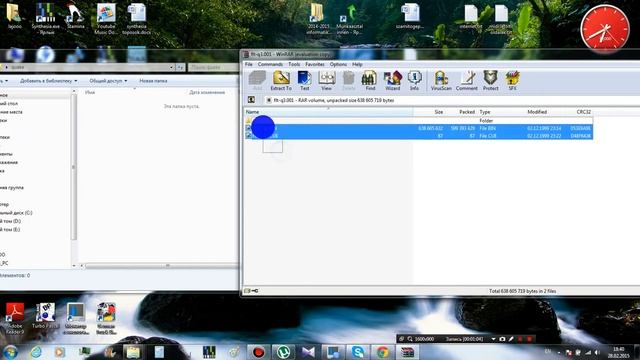
Task: Open the Tools menu in WinRAR
Action: point(294,64)
